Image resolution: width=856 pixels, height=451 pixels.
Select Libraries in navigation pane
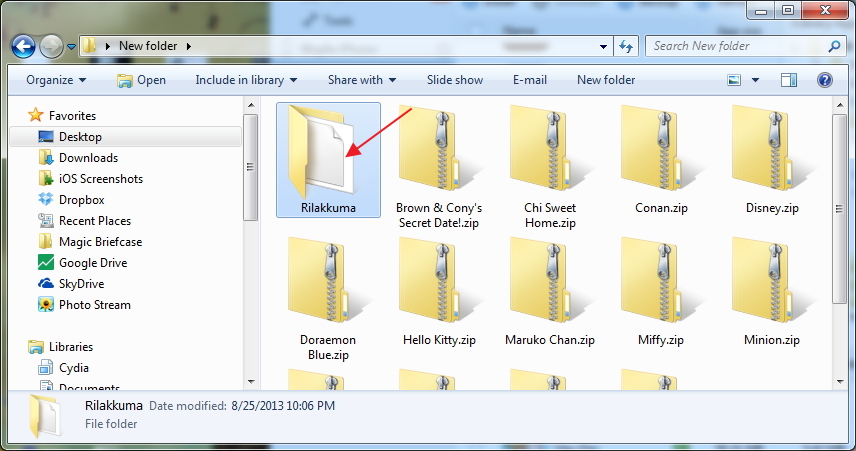(x=71, y=347)
